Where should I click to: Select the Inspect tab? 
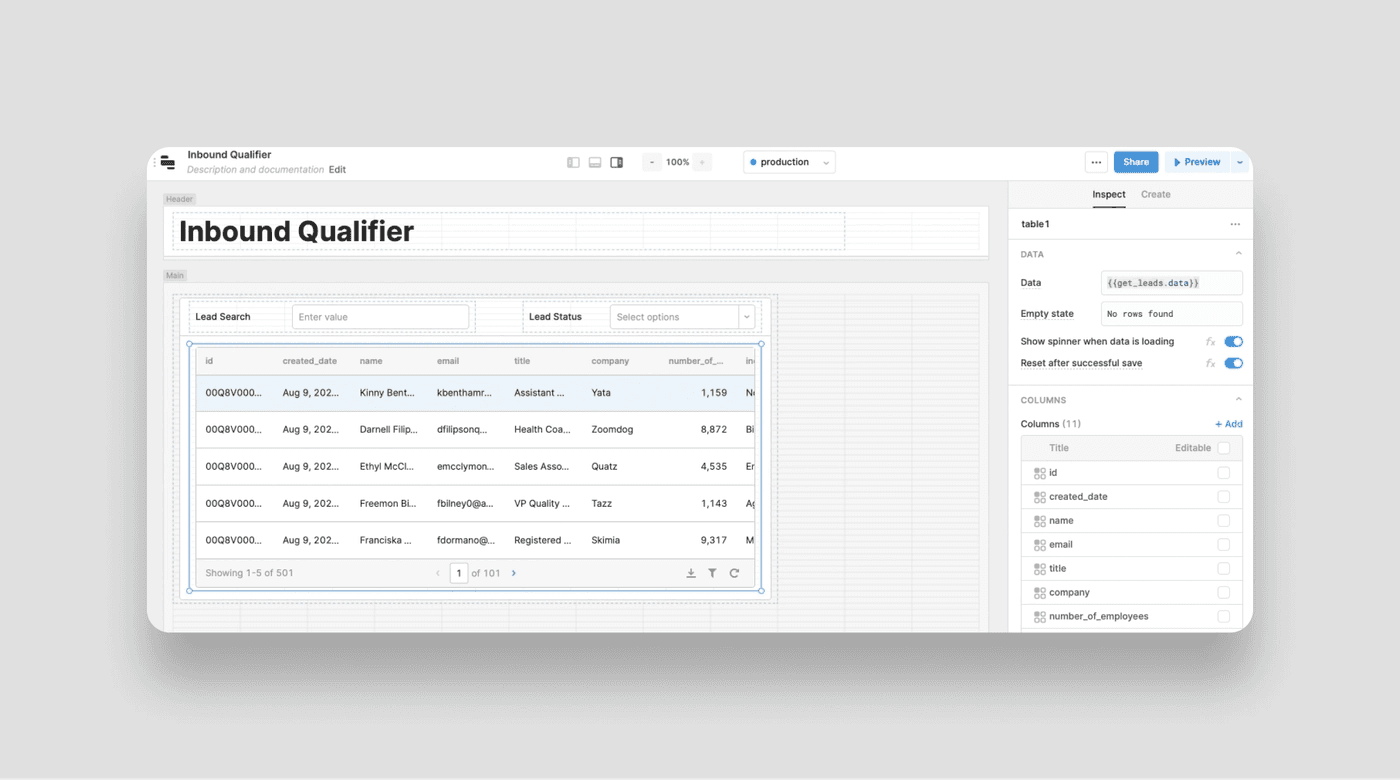point(1108,195)
